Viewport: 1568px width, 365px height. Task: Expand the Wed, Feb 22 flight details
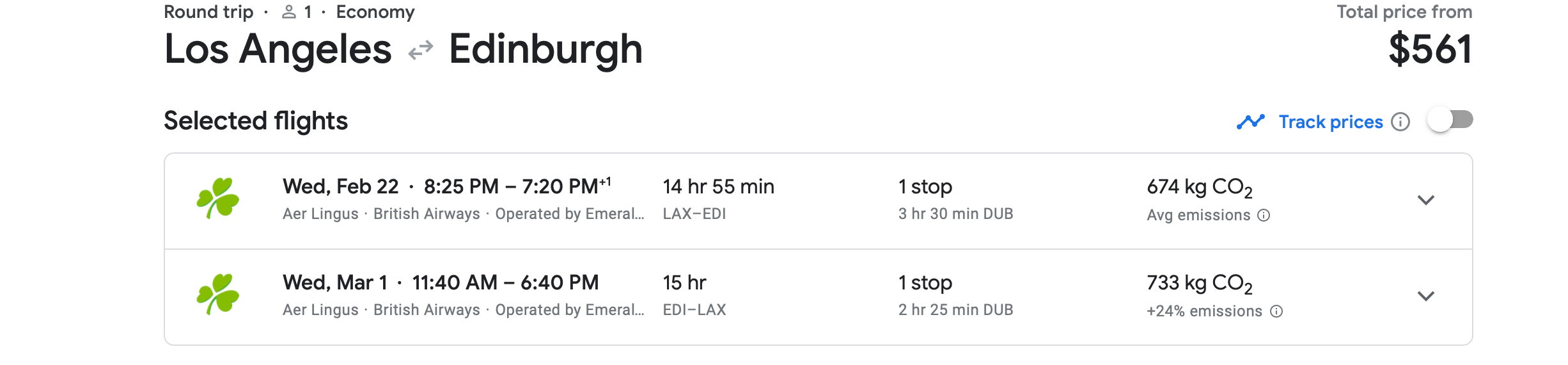1425,200
